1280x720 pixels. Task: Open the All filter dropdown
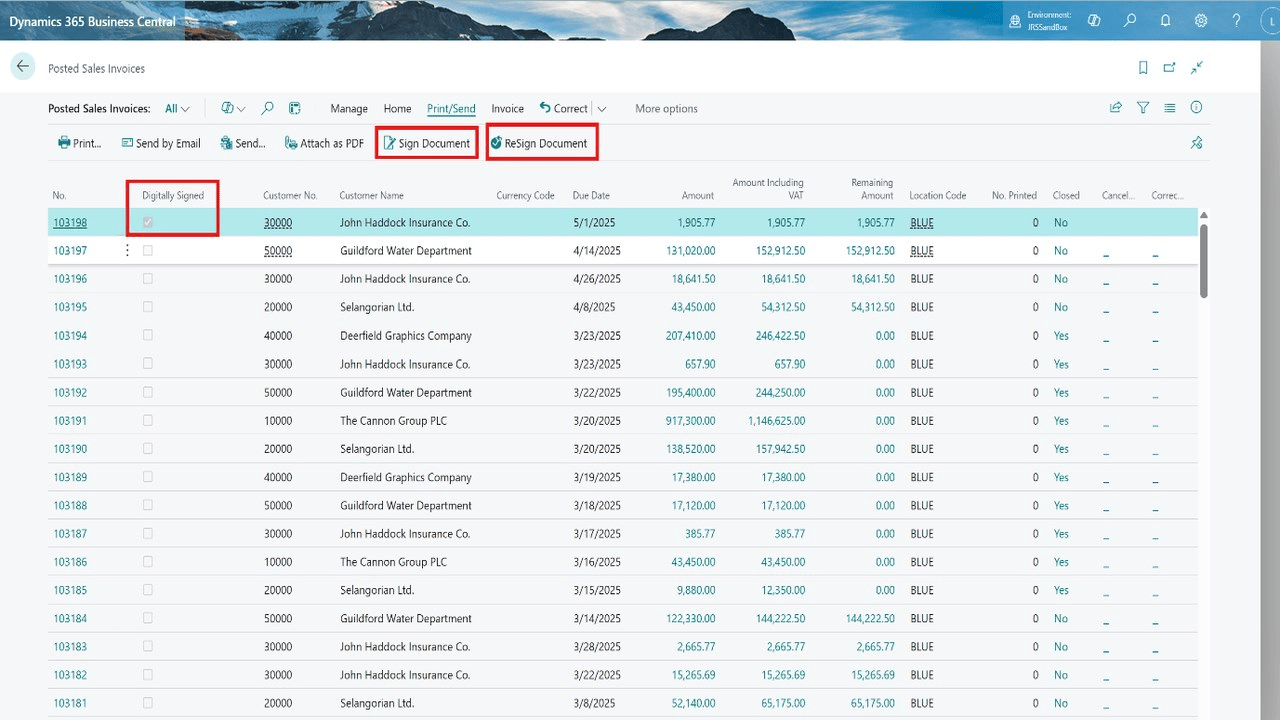coord(176,108)
